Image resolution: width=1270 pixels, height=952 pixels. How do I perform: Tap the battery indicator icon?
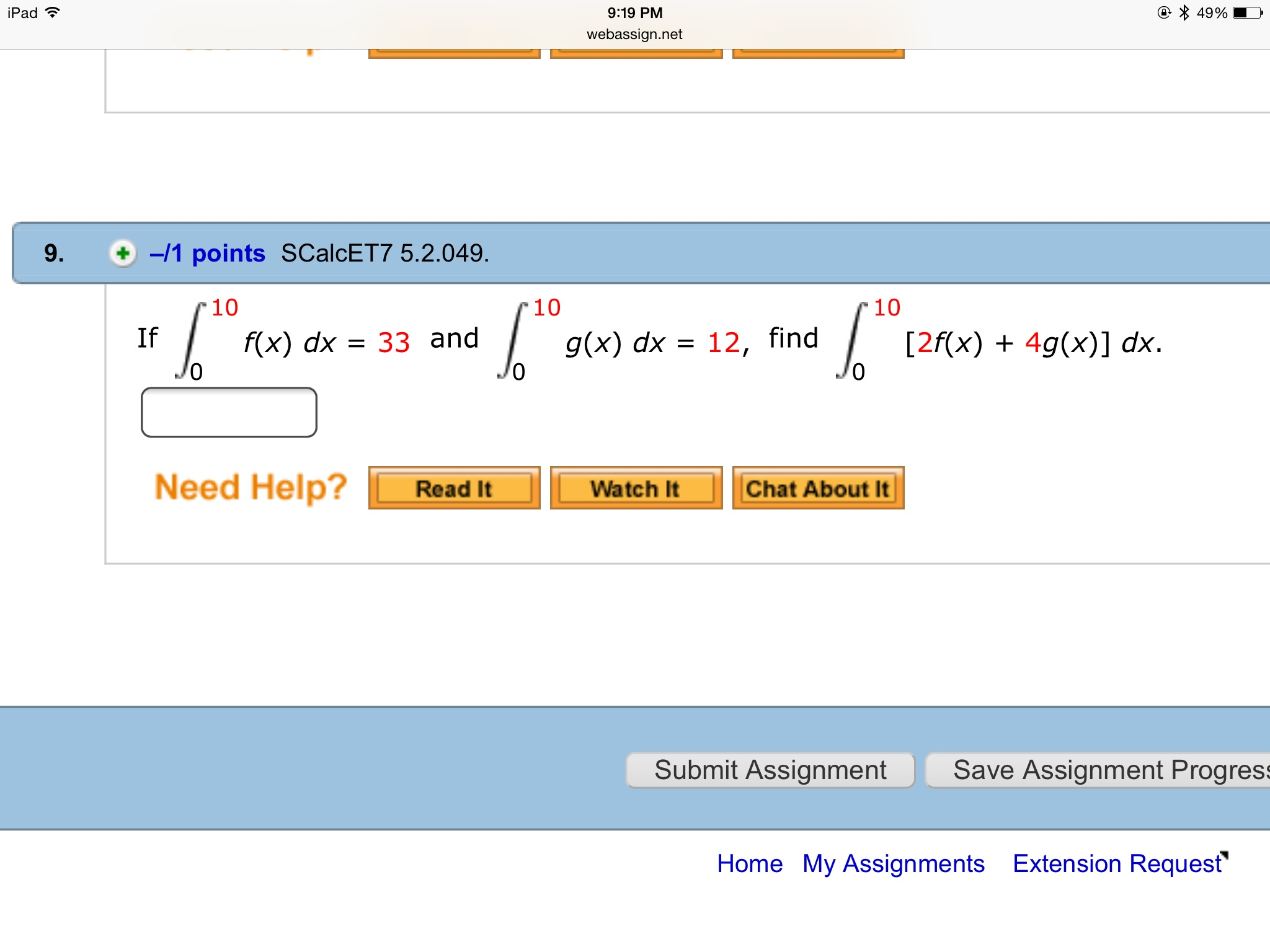(x=1247, y=12)
